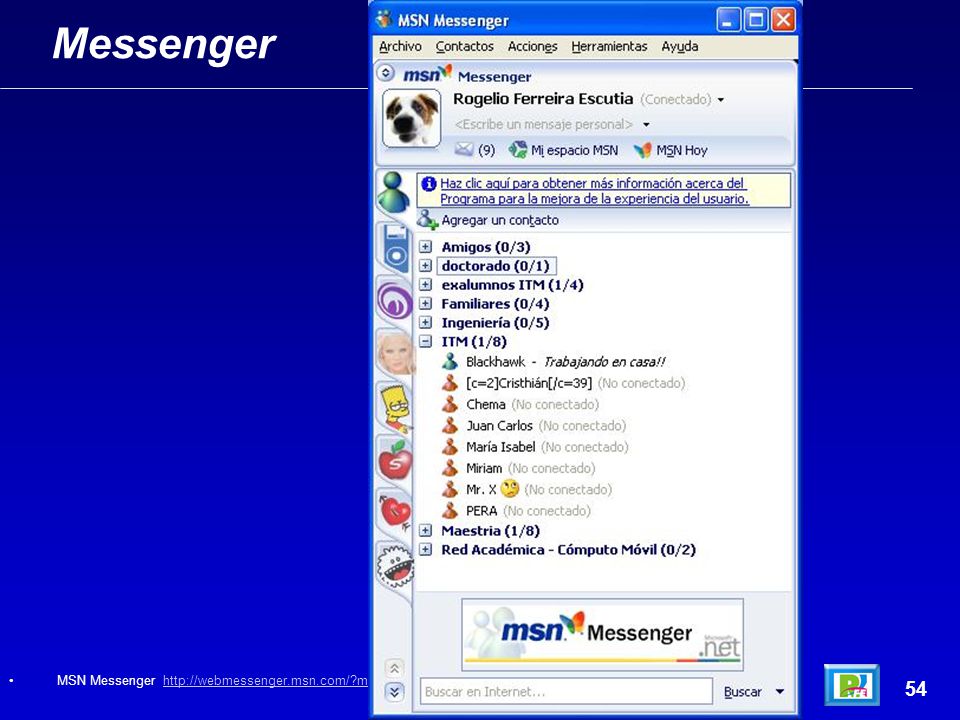This screenshot has width=960, height=720.
Task: Click the MSN Messenger .net banner ad
Action: pyautogui.click(x=602, y=635)
